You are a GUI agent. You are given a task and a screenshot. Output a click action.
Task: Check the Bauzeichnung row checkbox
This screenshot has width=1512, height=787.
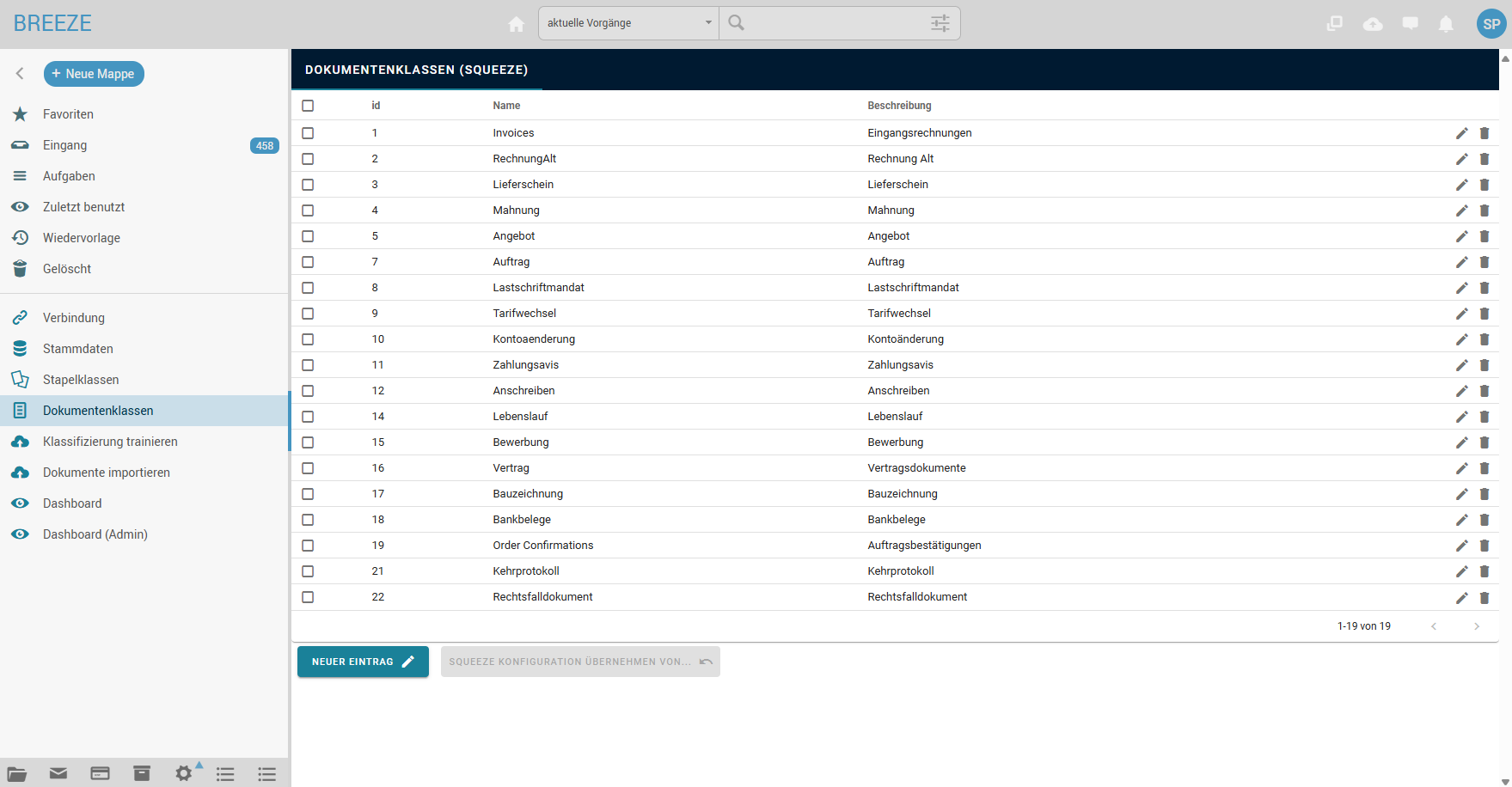pyautogui.click(x=308, y=494)
